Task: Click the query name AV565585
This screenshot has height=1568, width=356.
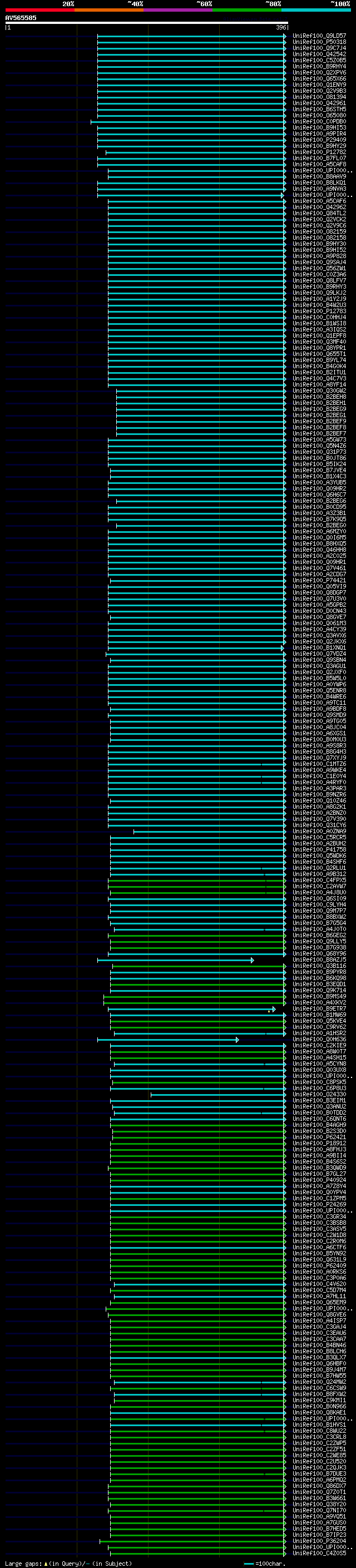Action: pos(21,18)
